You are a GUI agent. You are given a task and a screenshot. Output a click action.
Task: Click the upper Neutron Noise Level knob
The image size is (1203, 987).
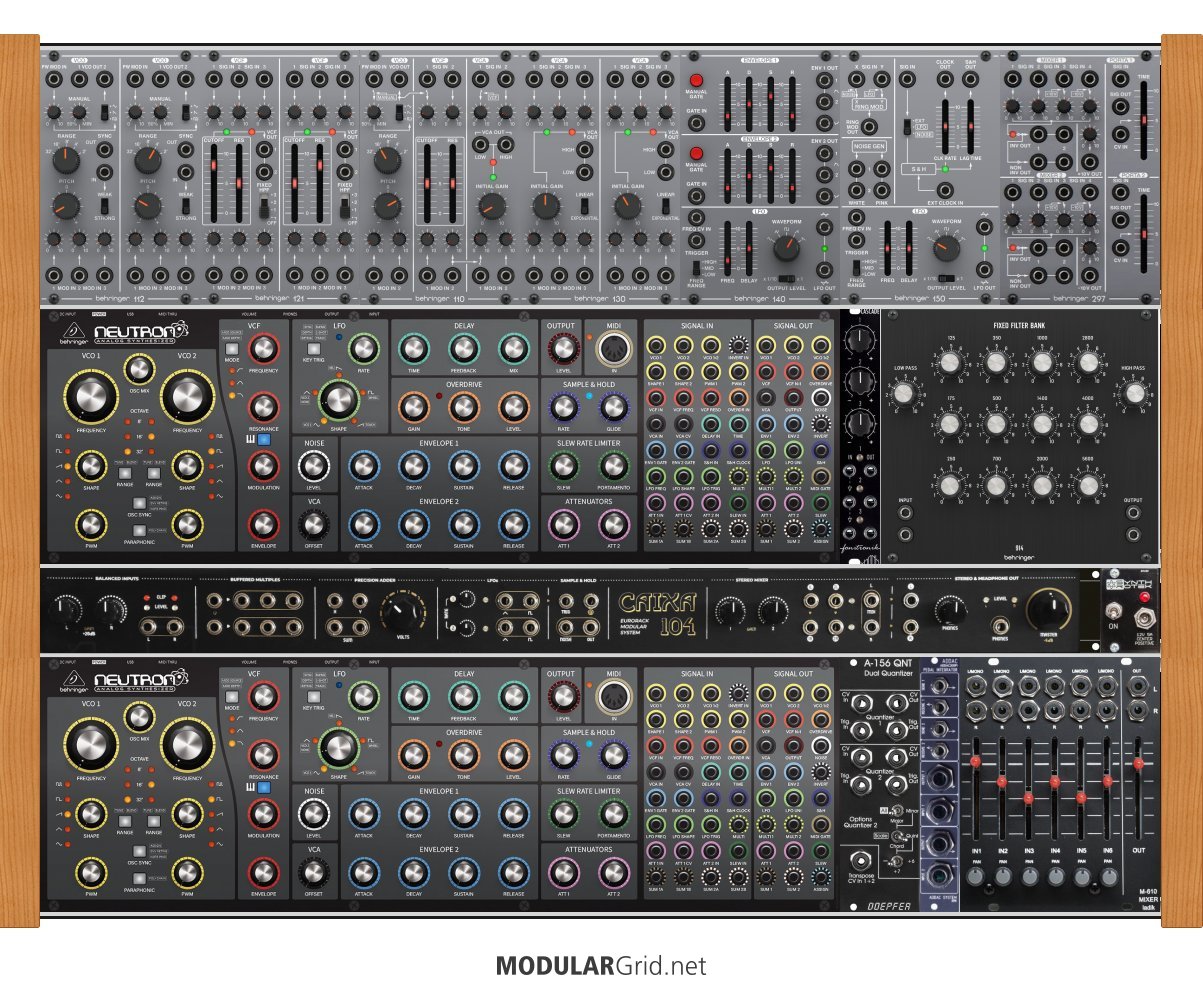[314, 466]
